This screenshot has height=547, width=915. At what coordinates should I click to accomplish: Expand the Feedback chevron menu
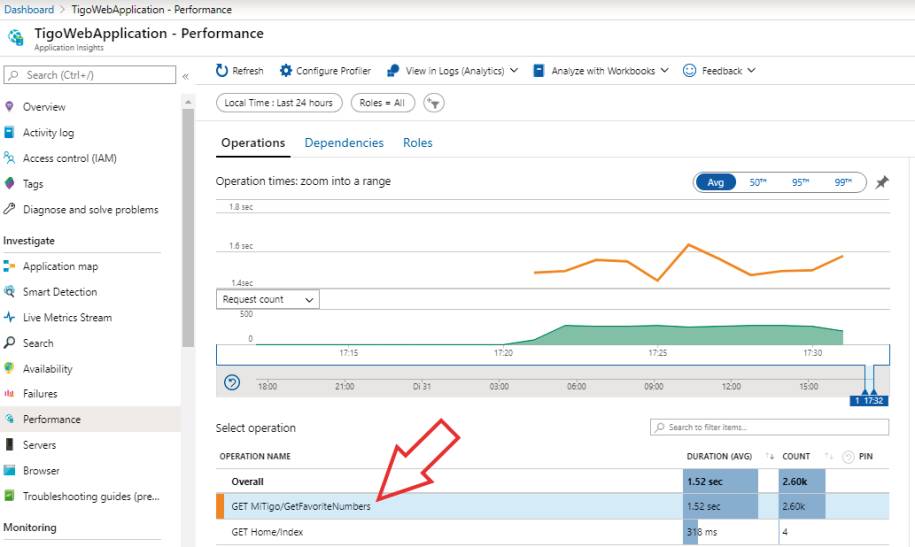click(x=751, y=71)
